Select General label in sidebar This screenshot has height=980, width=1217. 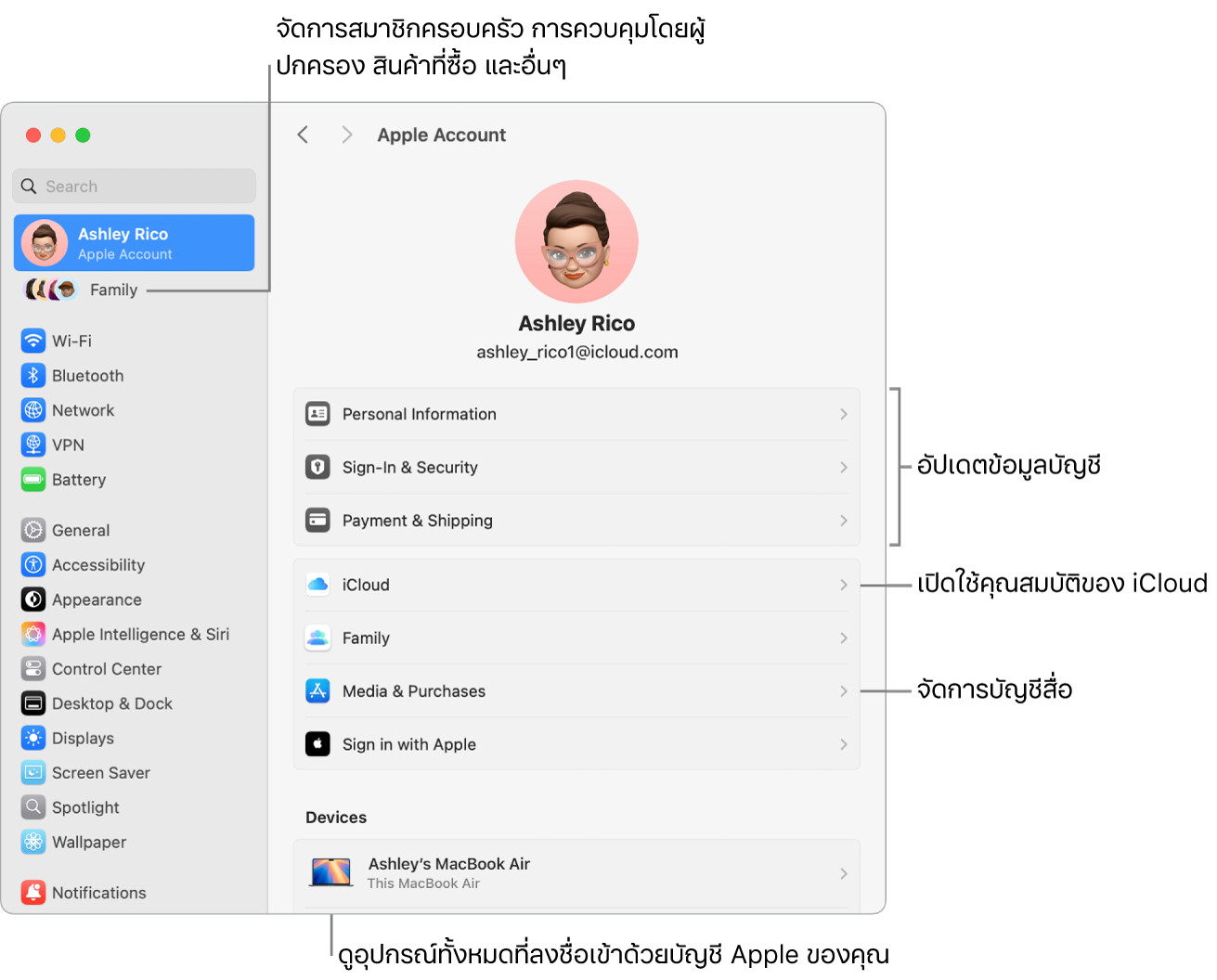(81, 530)
